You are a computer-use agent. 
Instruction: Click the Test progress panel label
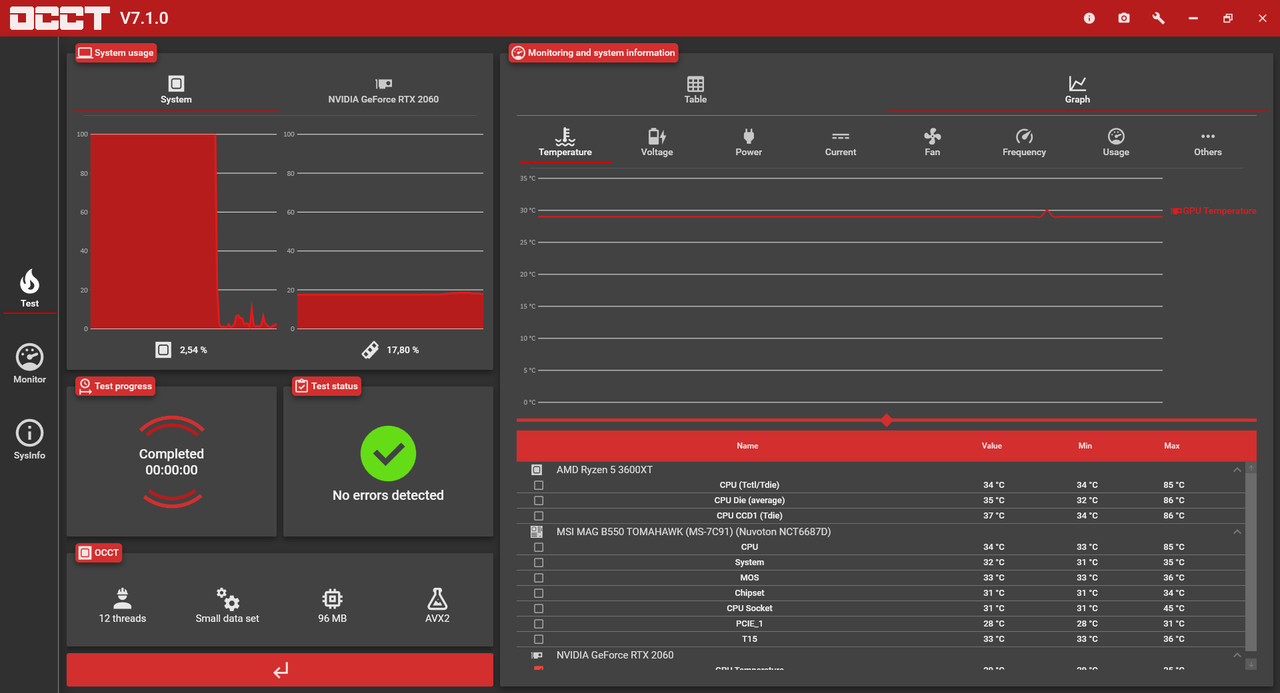[115, 386]
